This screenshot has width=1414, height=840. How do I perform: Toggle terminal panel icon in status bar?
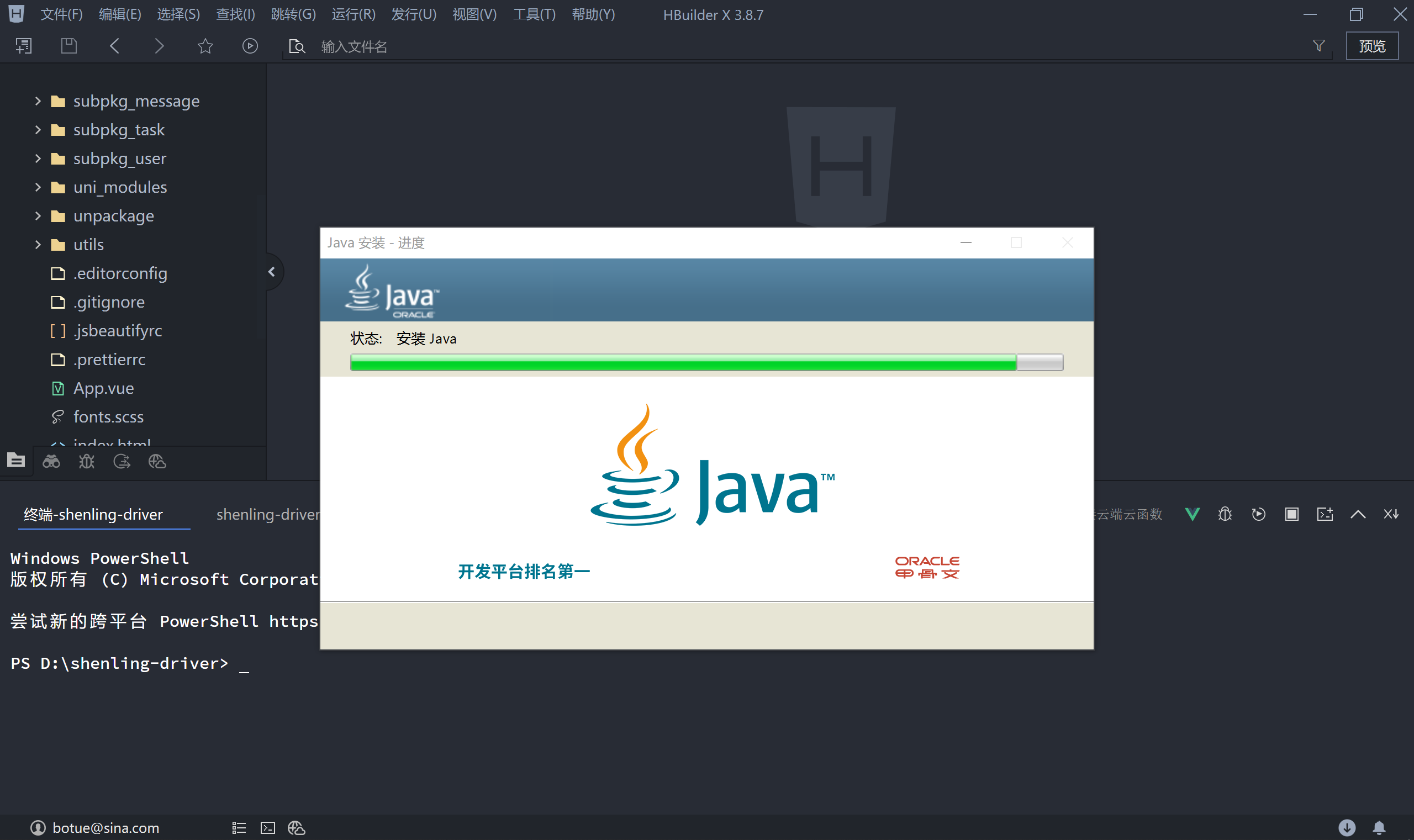pos(268,827)
